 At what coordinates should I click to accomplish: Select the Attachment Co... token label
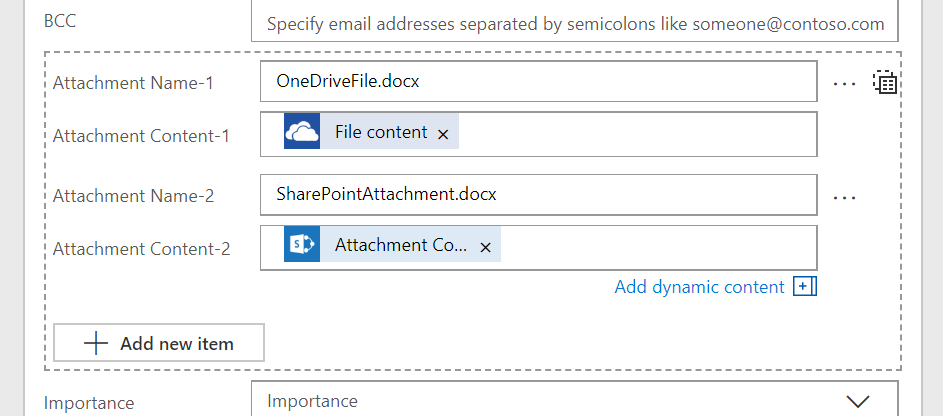(400, 245)
